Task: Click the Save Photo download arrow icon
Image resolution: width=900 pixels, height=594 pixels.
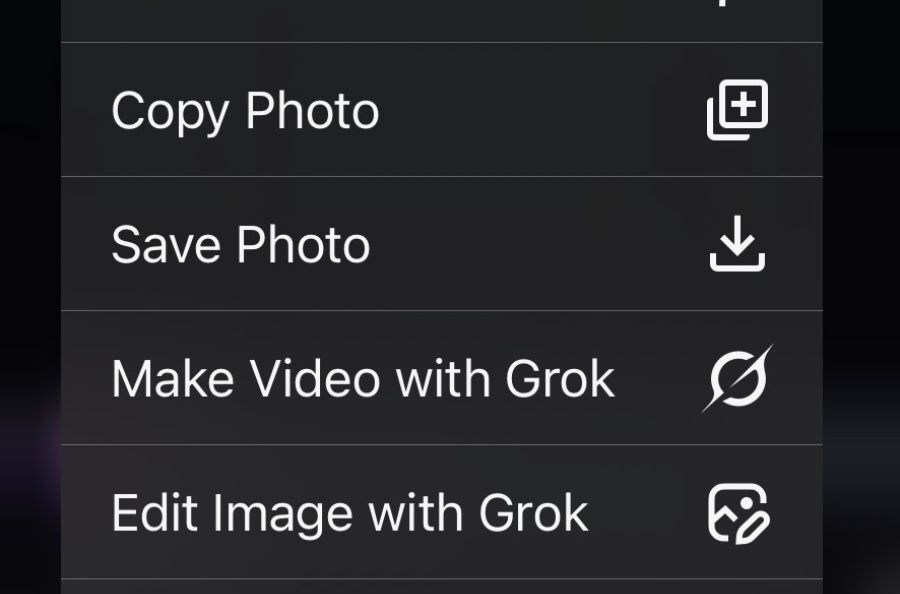Action: [x=737, y=244]
